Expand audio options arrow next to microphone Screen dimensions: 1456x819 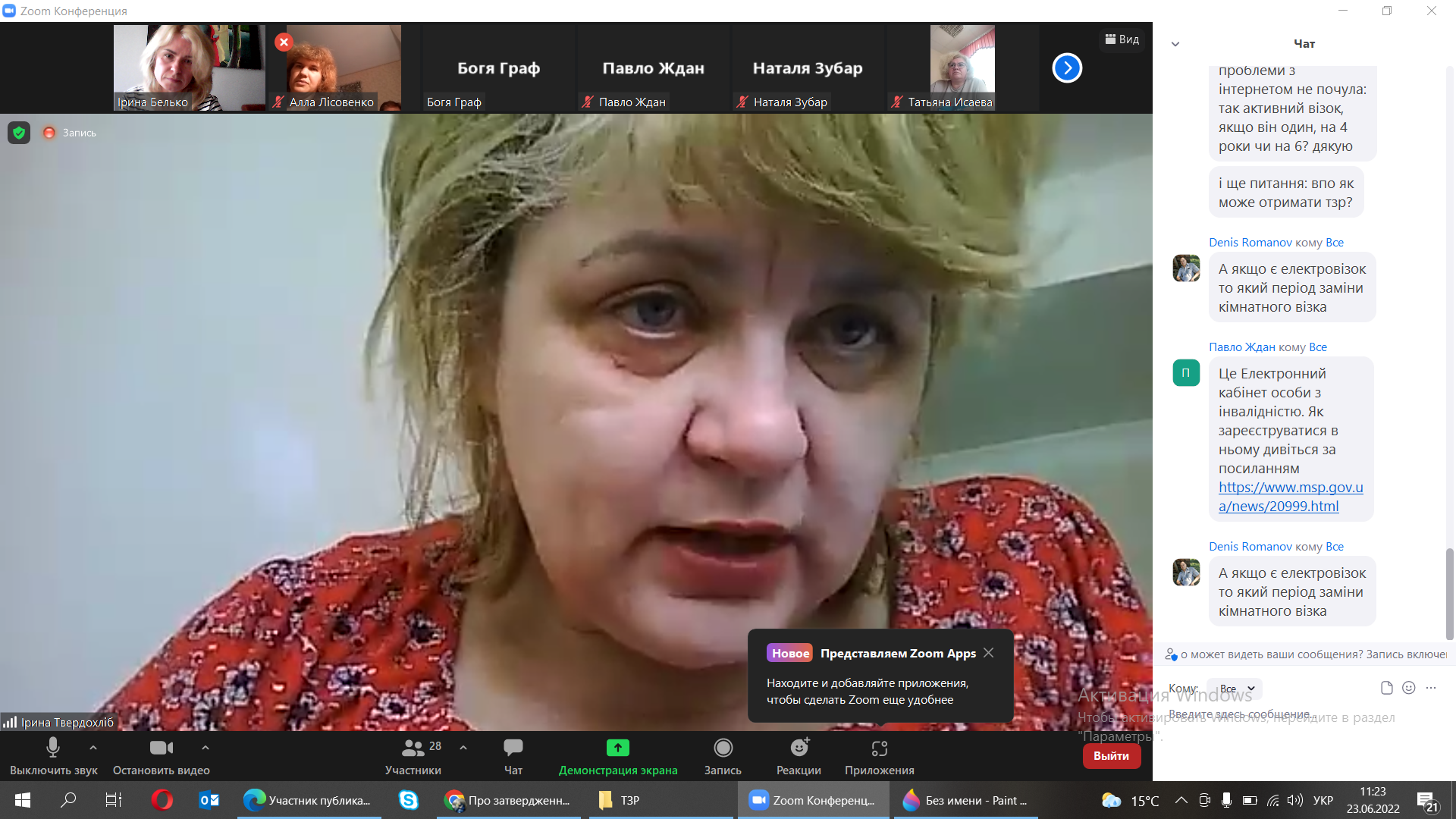click(x=93, y=748)
